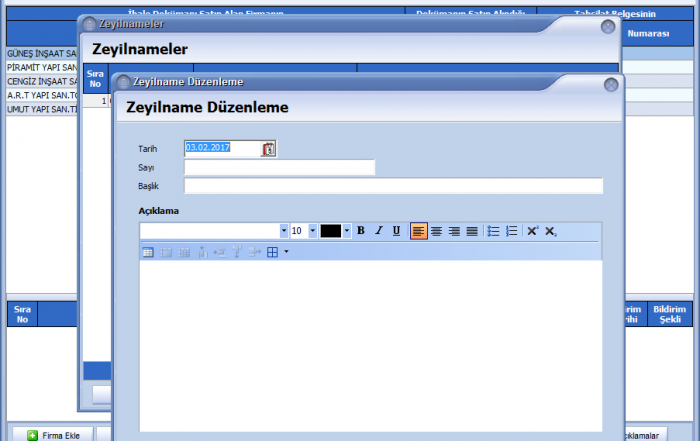Insert a numbered list

511,231
